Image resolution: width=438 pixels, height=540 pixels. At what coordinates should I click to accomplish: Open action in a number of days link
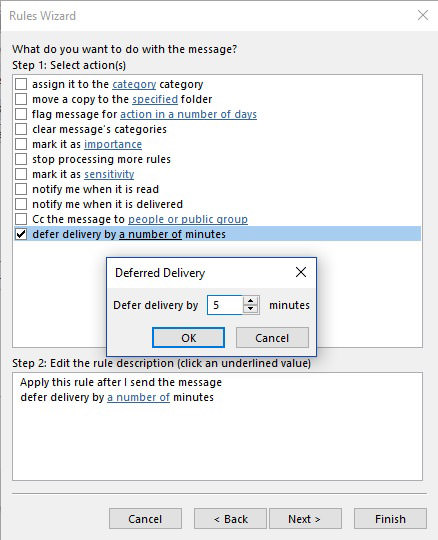188,114
